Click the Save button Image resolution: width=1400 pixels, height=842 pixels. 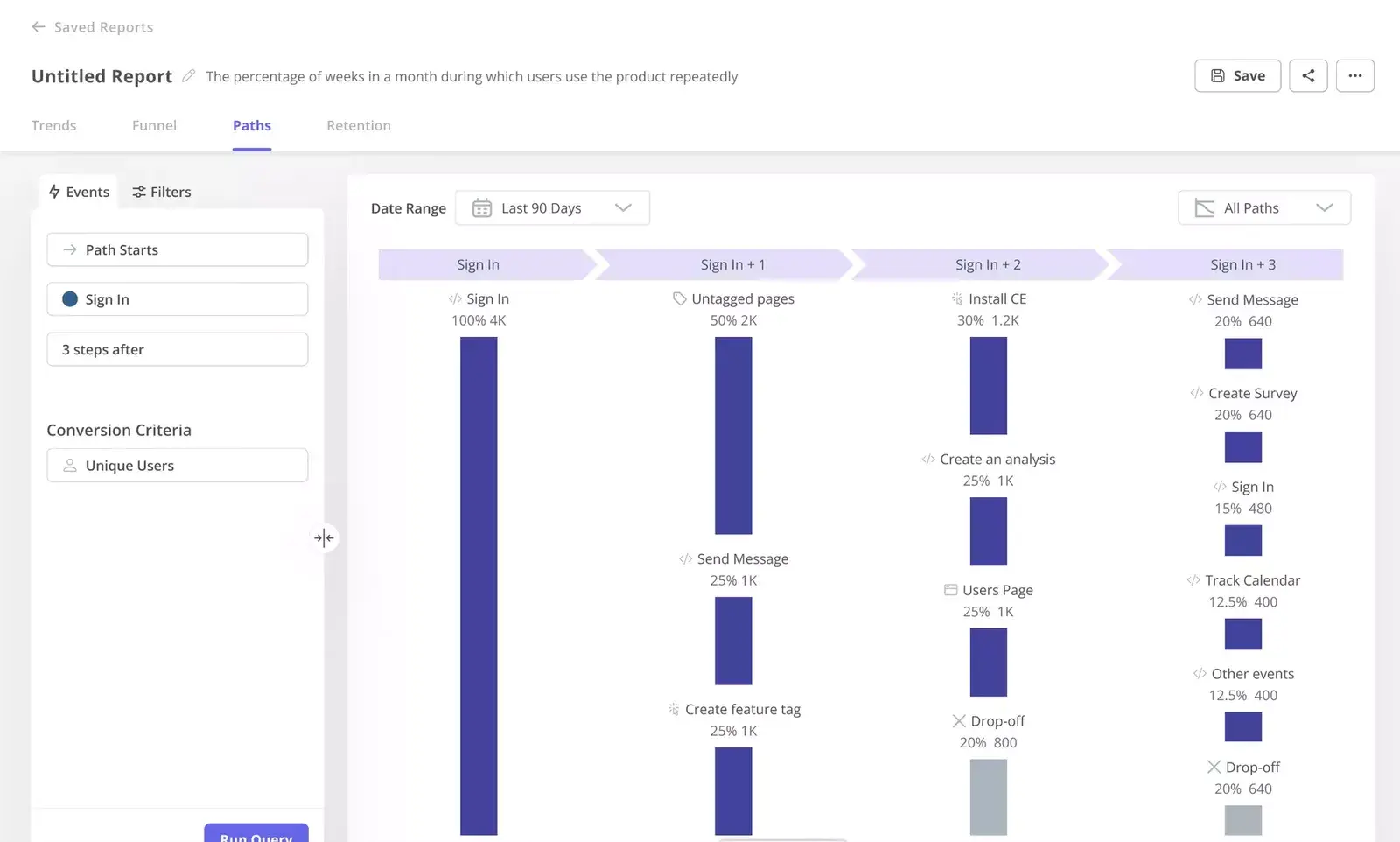tap(1237, 76)
